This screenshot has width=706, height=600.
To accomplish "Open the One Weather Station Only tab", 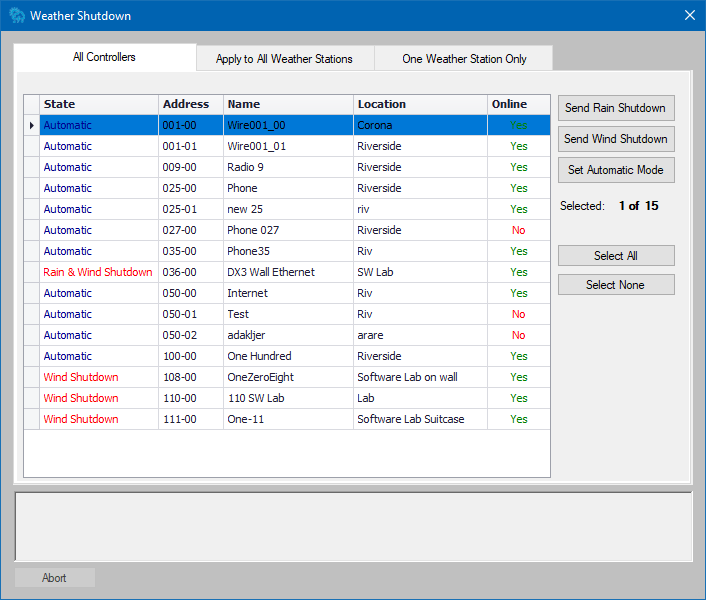I will pyautogui.click(x=464, y=59).
